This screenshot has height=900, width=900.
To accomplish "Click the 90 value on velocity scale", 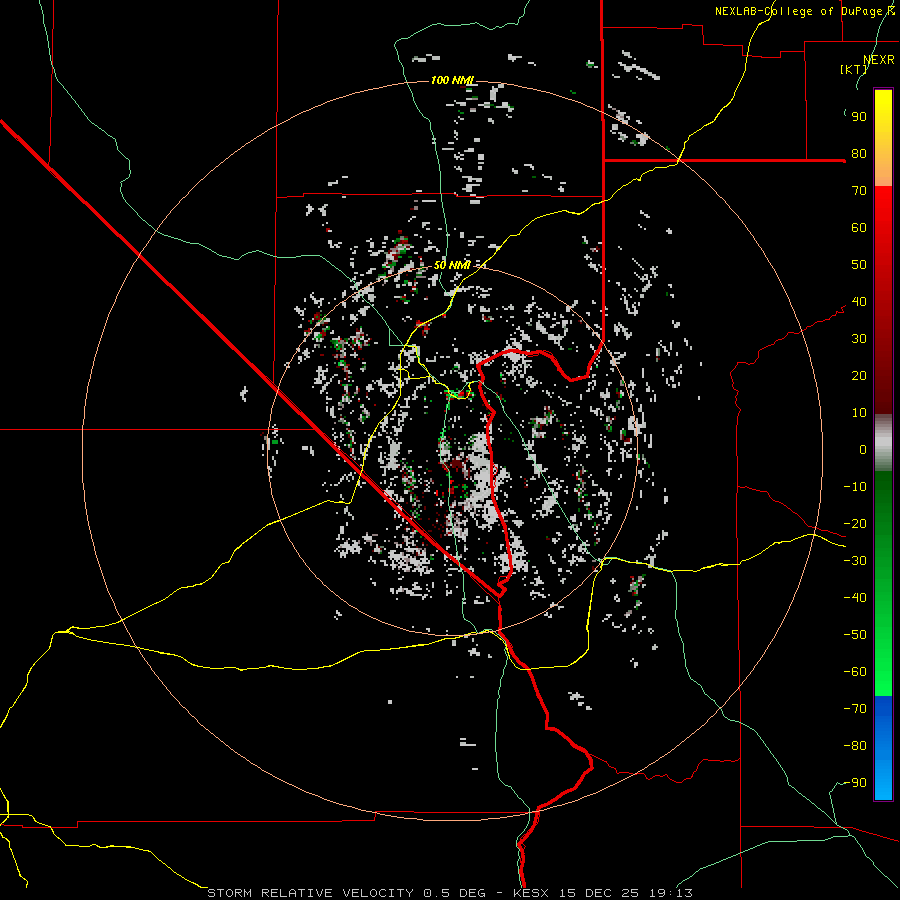I will click(x=859, y=117).
